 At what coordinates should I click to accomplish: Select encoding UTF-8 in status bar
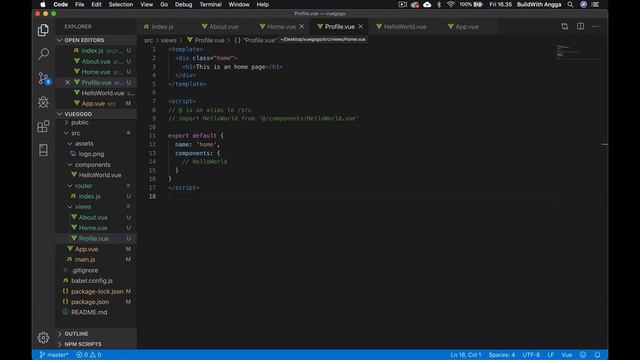531,355
